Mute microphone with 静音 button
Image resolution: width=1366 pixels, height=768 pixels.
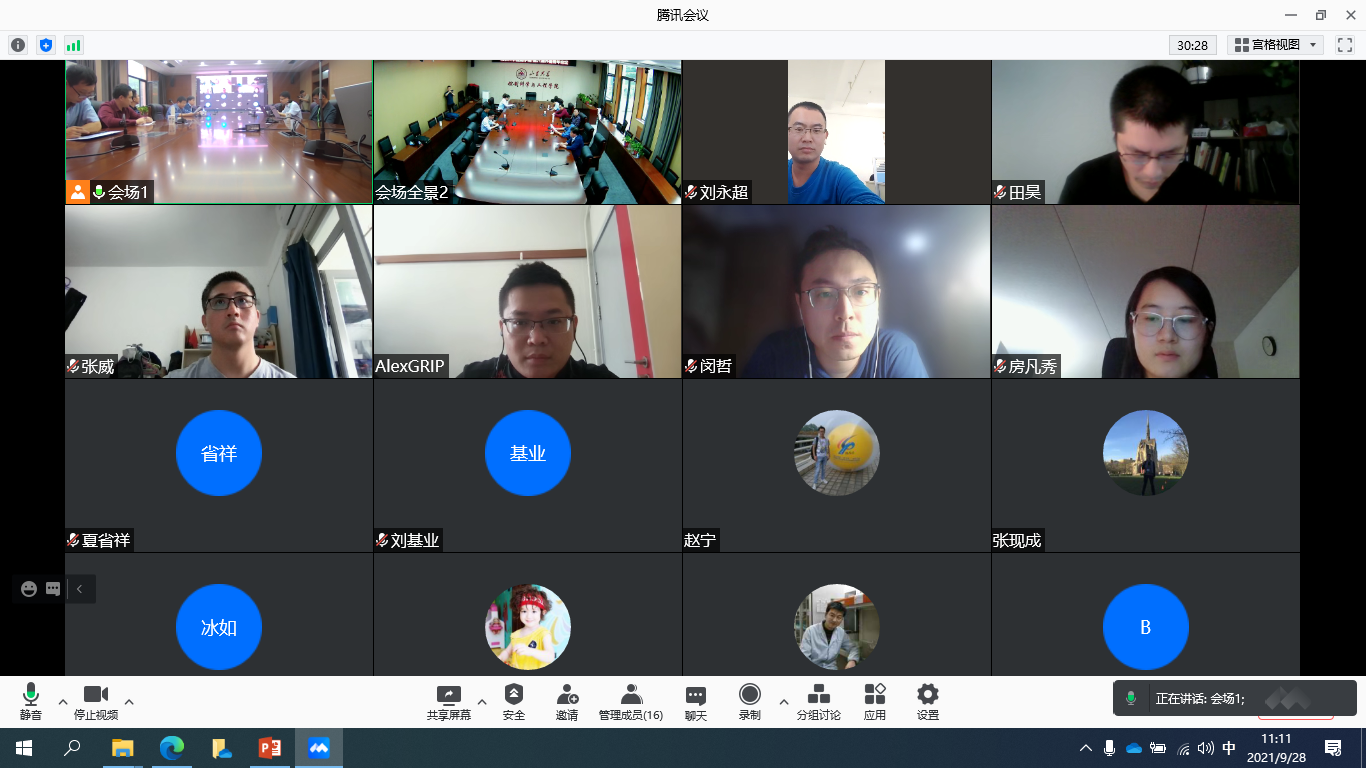tap(31, 702)
